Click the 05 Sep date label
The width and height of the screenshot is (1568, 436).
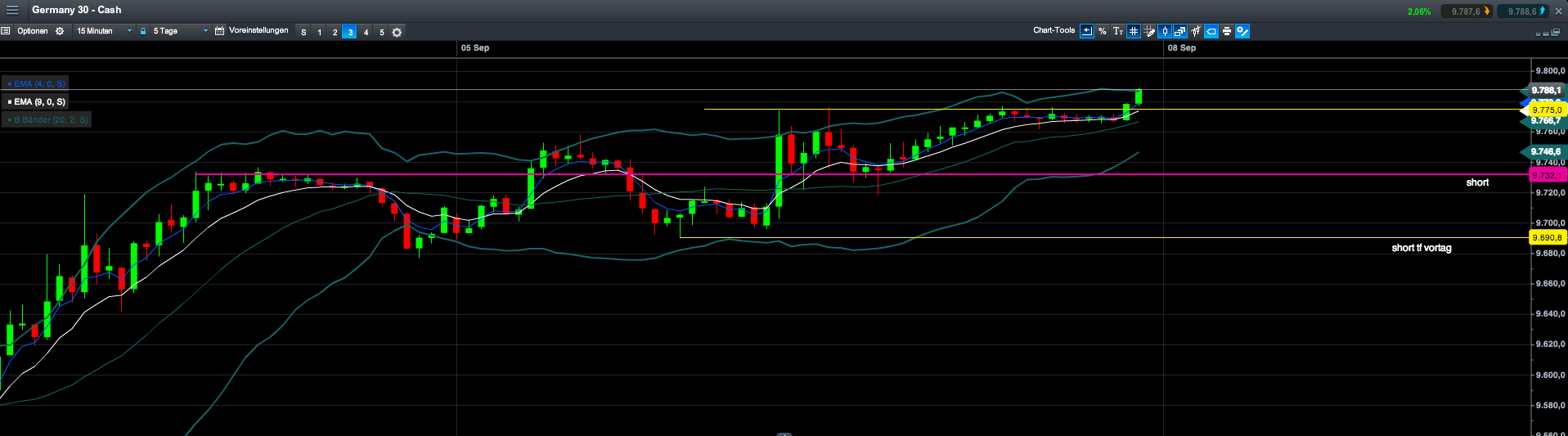coord(475,47)
